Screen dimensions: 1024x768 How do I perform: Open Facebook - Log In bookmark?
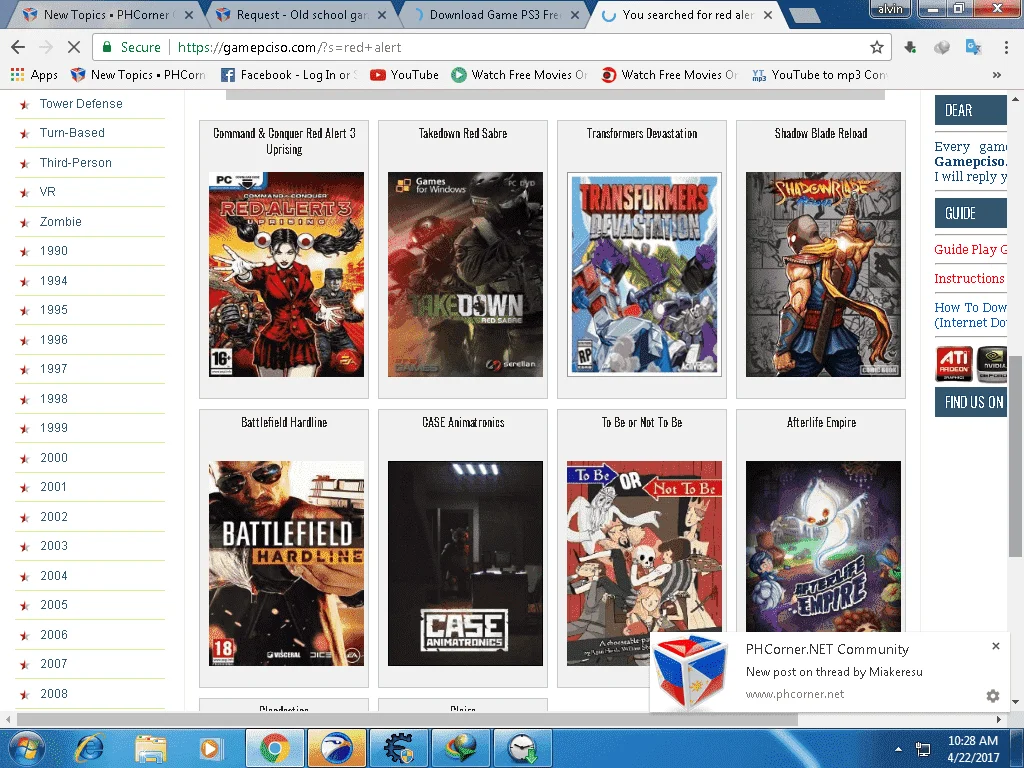click(x=290, y=75)
